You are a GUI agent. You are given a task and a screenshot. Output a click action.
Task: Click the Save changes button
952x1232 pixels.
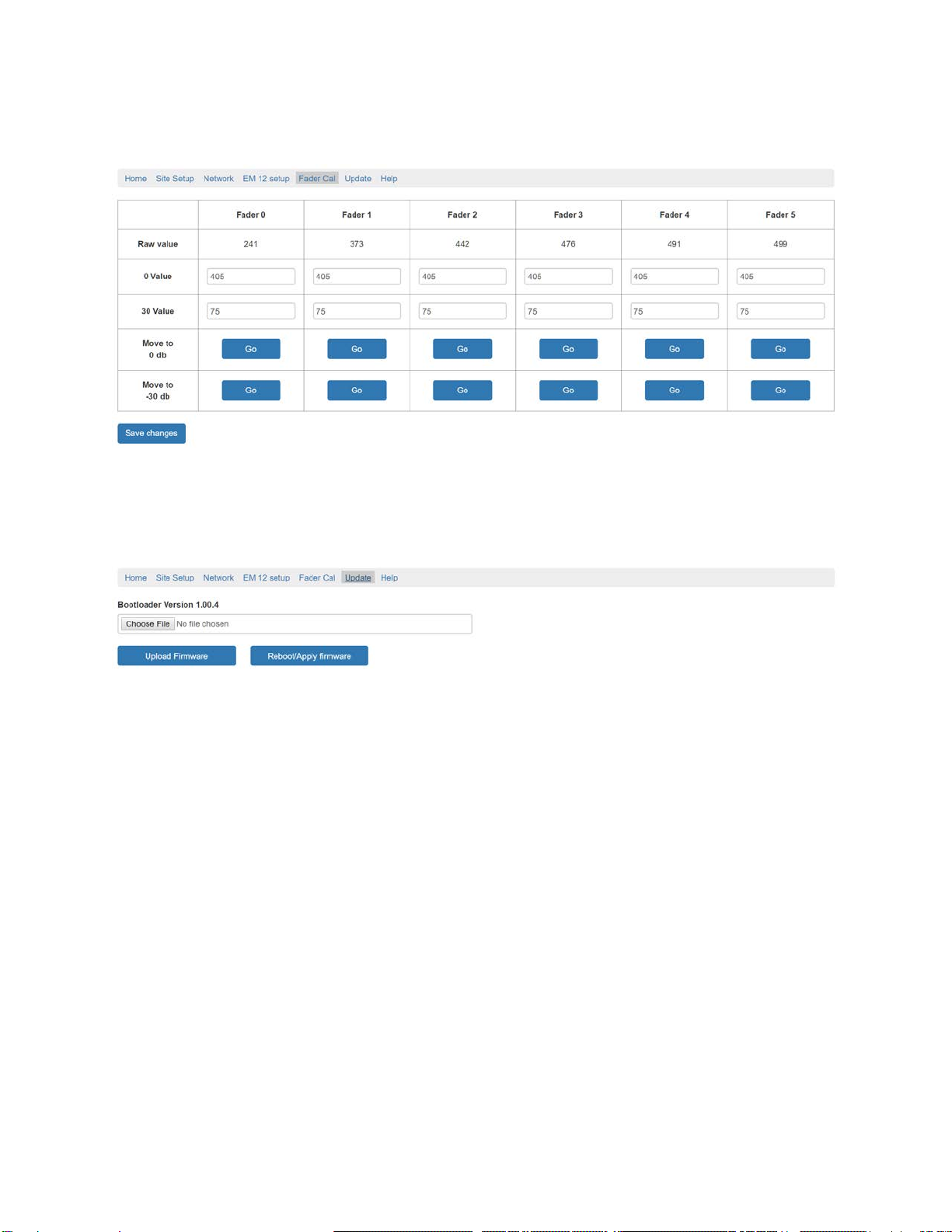152,433
